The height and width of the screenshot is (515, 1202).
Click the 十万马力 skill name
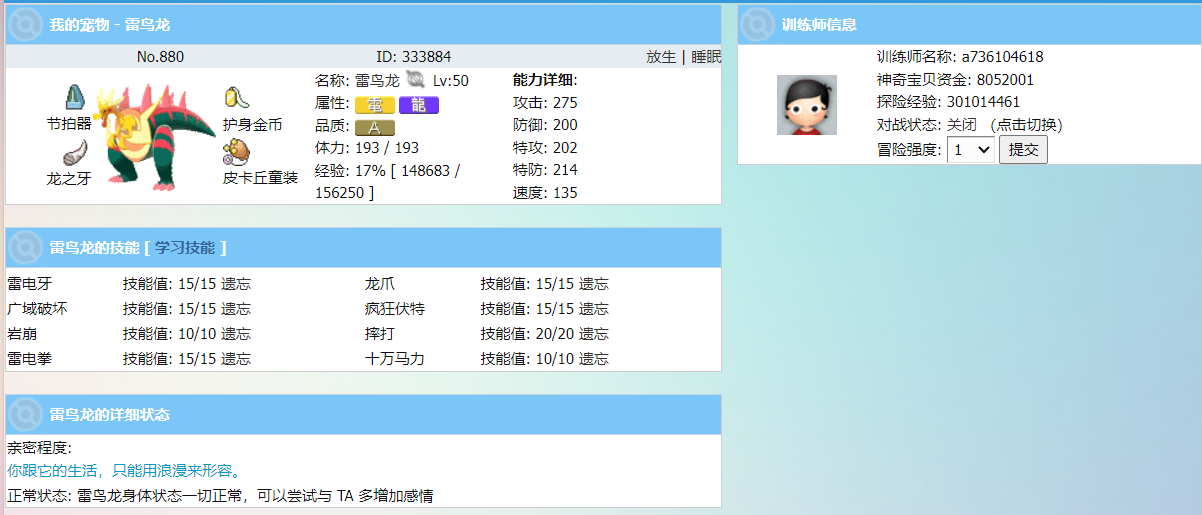click(395, 359)
